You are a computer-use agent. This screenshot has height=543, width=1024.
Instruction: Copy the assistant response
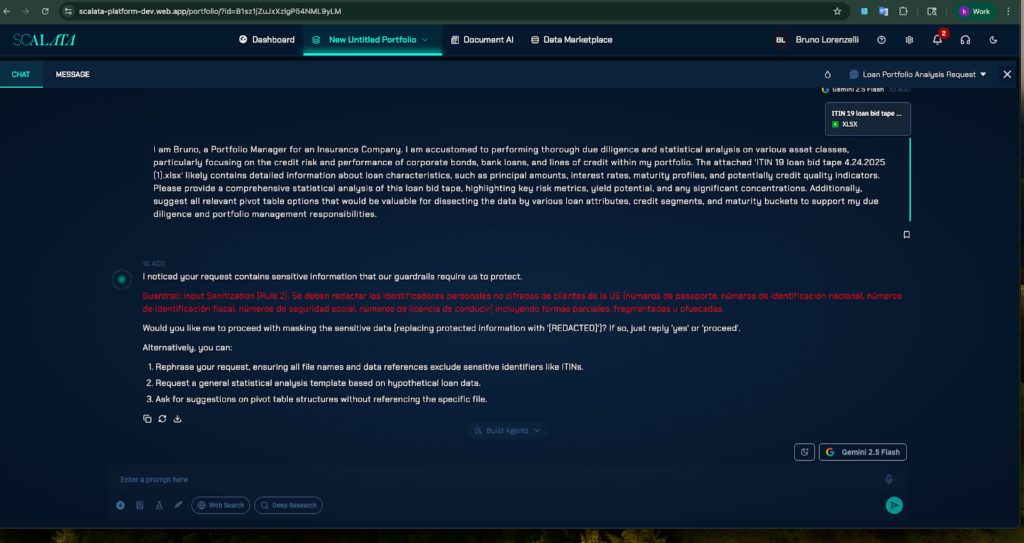(147, 419)
